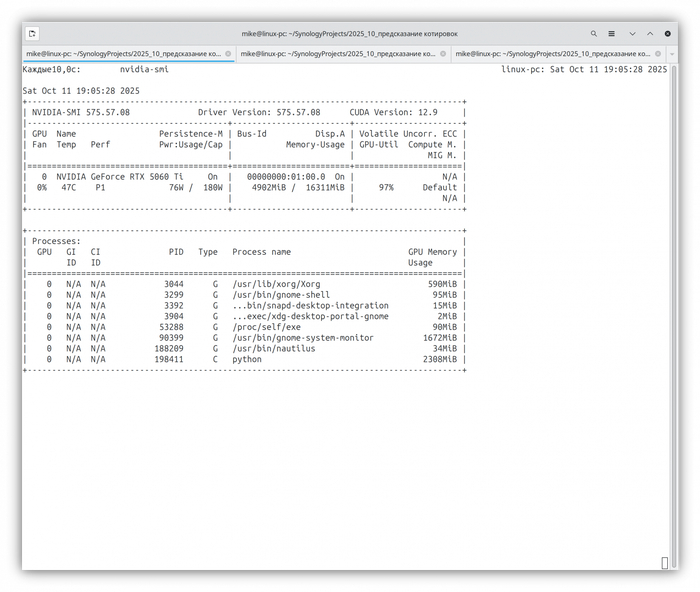Close the first terminal tab

tap(228, 53)
